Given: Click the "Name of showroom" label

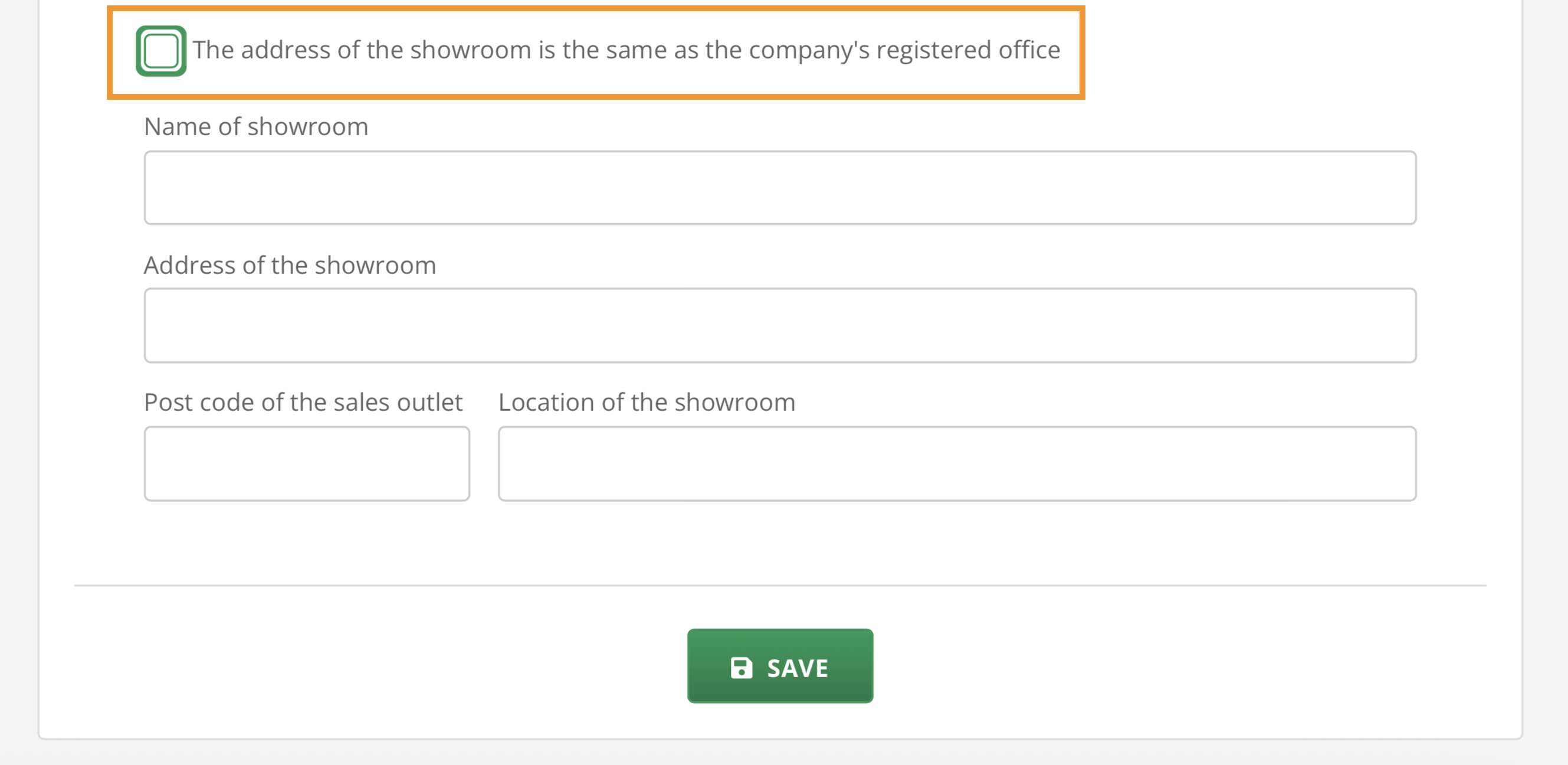Looking at the screenshot, I should point(255,127).
